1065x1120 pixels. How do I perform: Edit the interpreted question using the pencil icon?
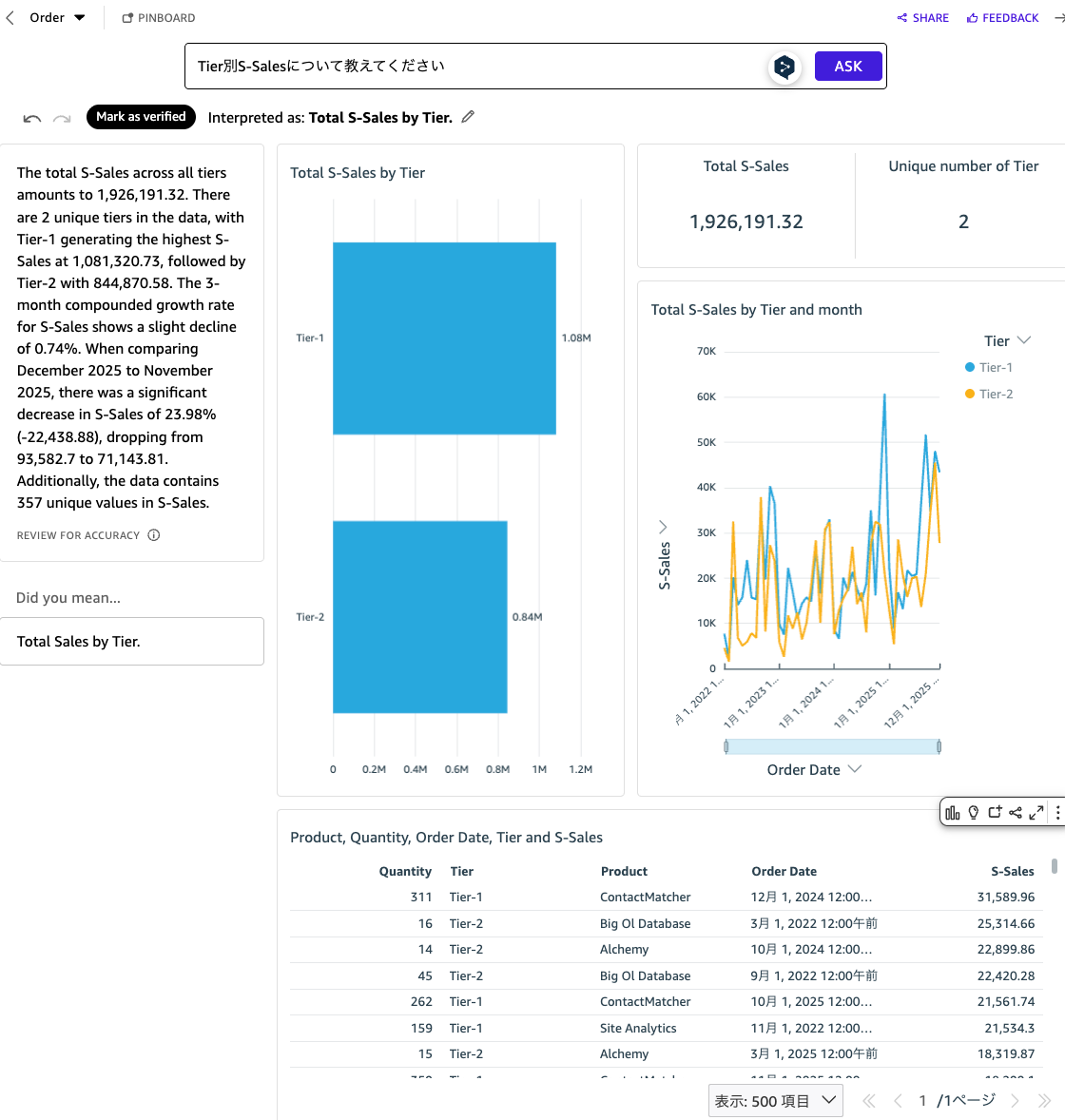pyautogui.click(x=467, y=116)
